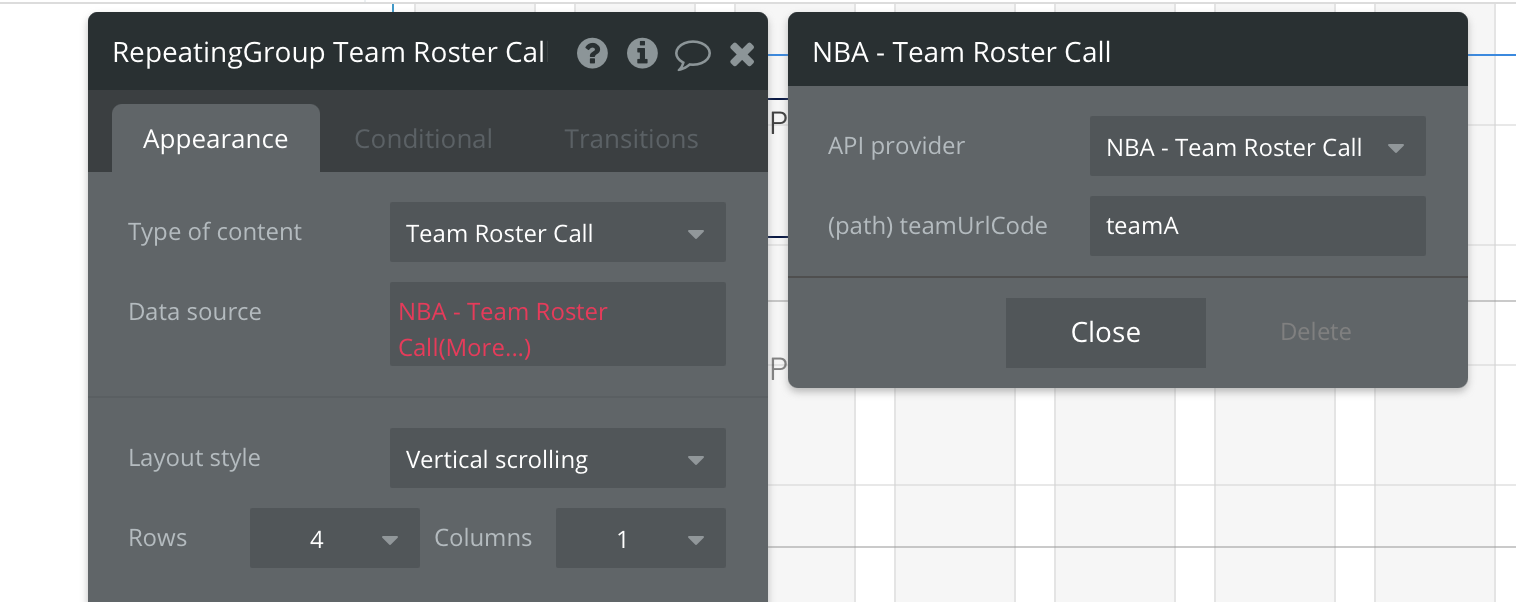Edit the Data source expression field
The height and width of the screenshot is (602, 1516).
coord(558,325)
